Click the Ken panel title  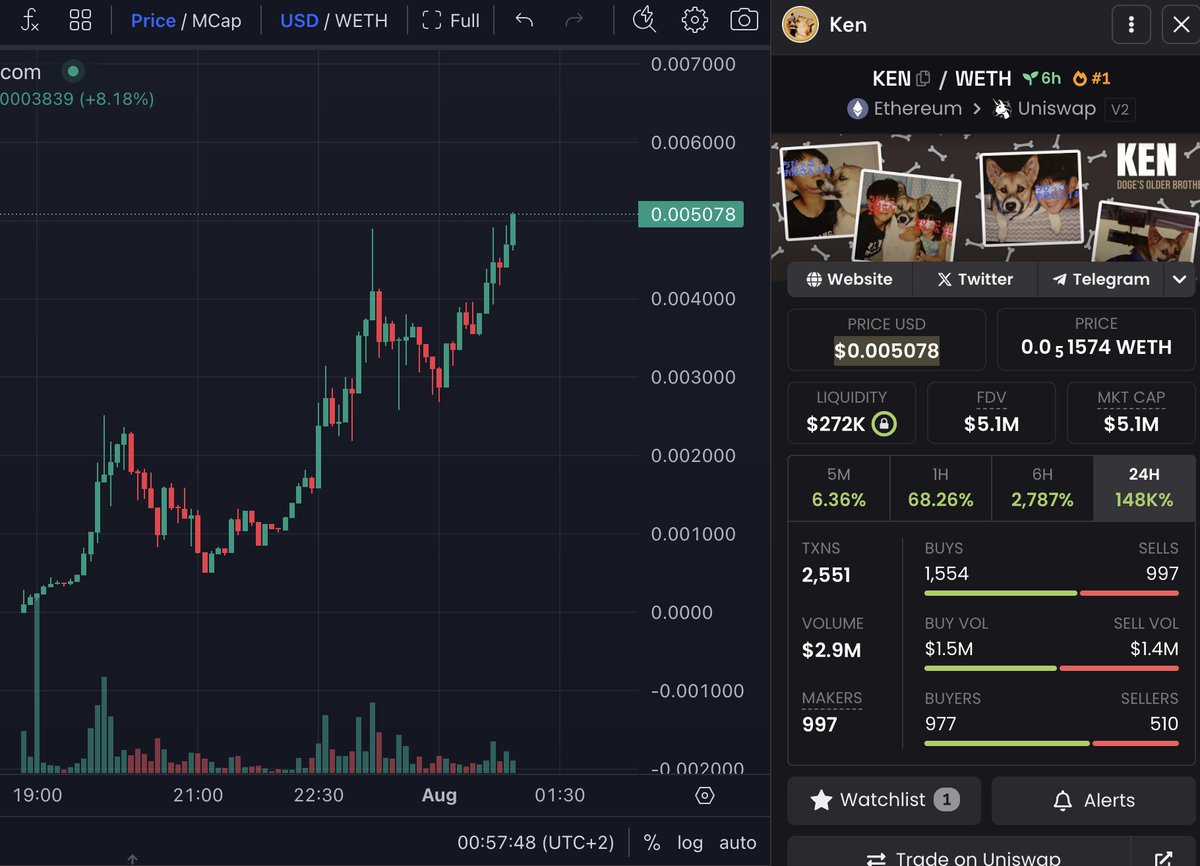[848, 25]
